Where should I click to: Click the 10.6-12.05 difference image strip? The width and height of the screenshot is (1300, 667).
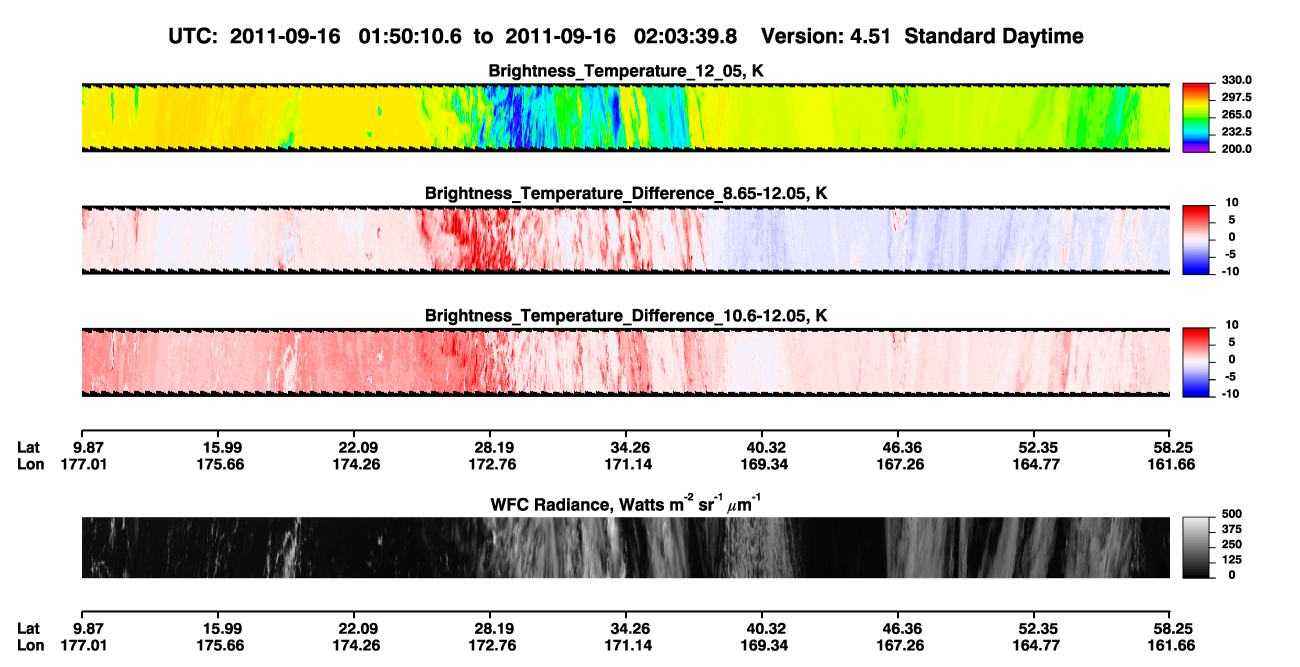625,362
